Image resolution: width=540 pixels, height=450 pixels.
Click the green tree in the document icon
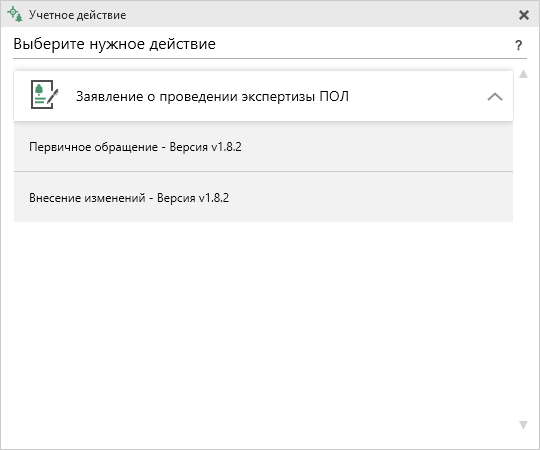pyautogui.click(x=39, y=89)
